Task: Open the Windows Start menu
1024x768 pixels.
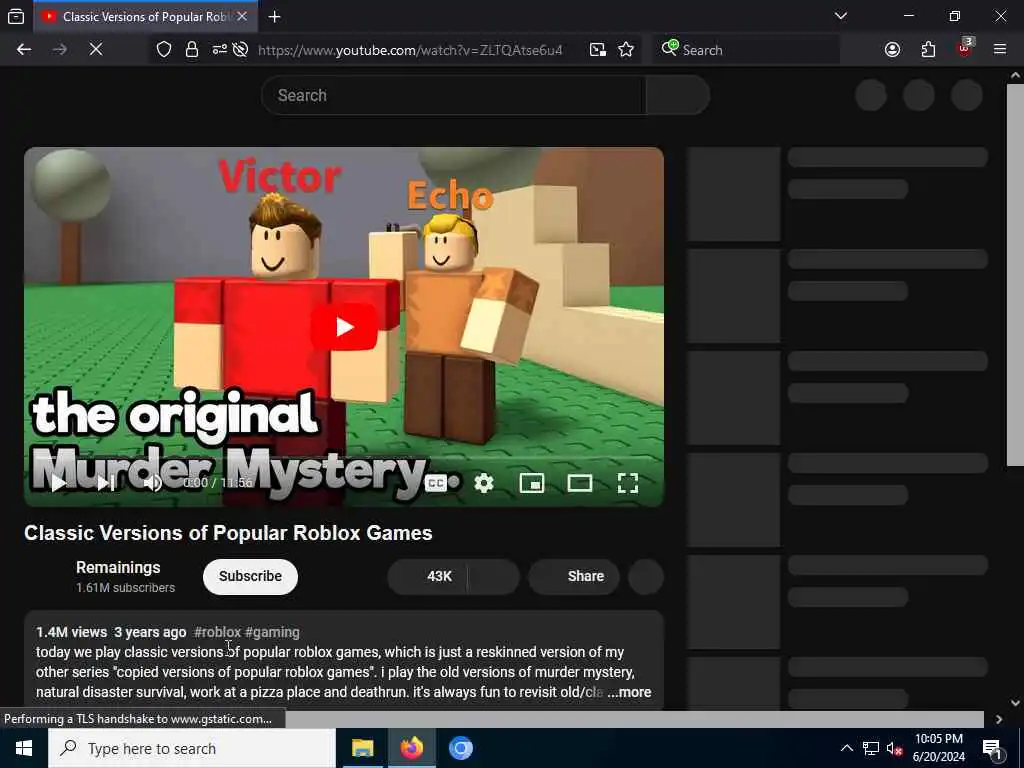Action: 24,748
